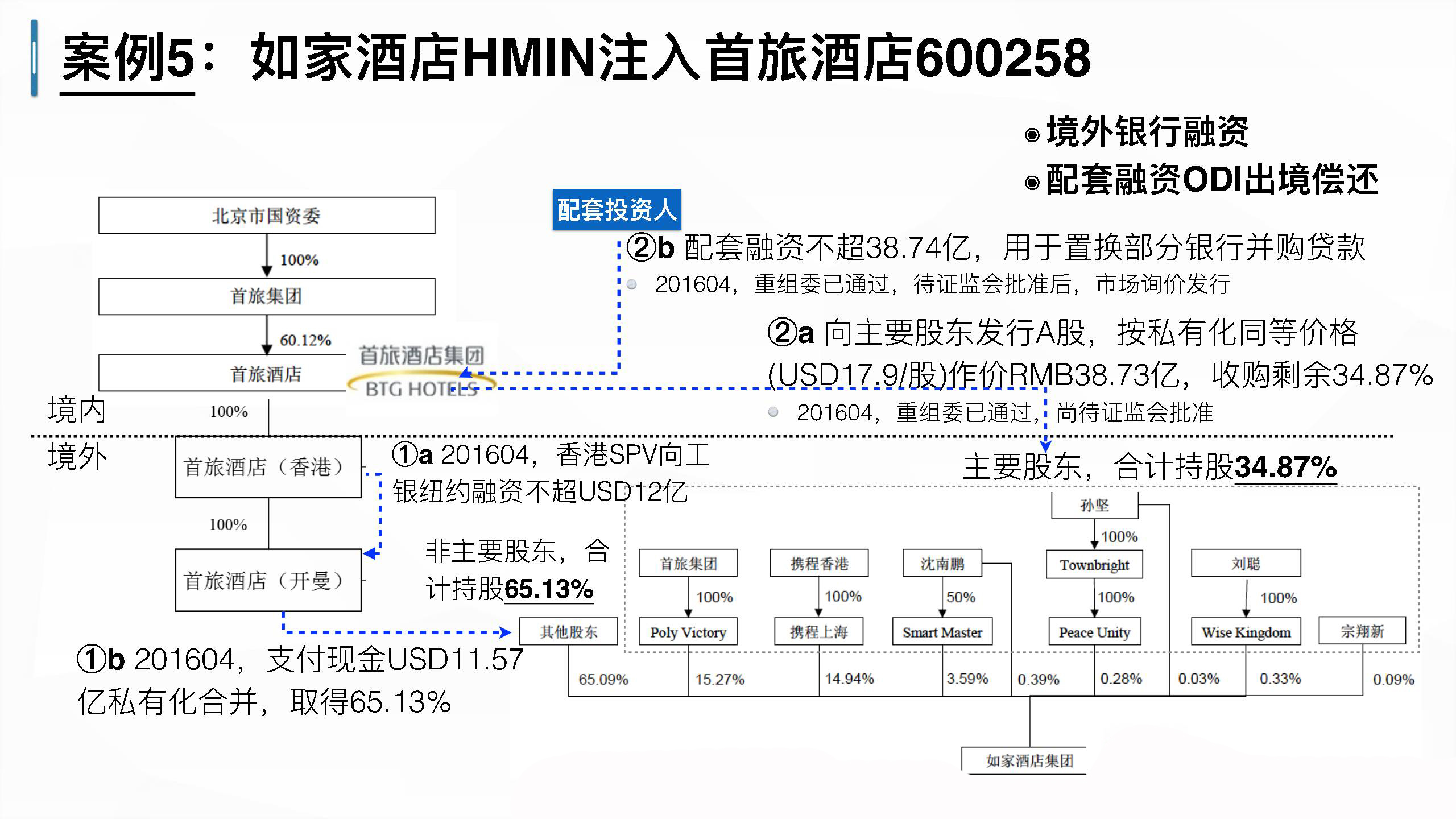
Task: Click the 0.33% shareholding value
Action: tap(1280, 679)
